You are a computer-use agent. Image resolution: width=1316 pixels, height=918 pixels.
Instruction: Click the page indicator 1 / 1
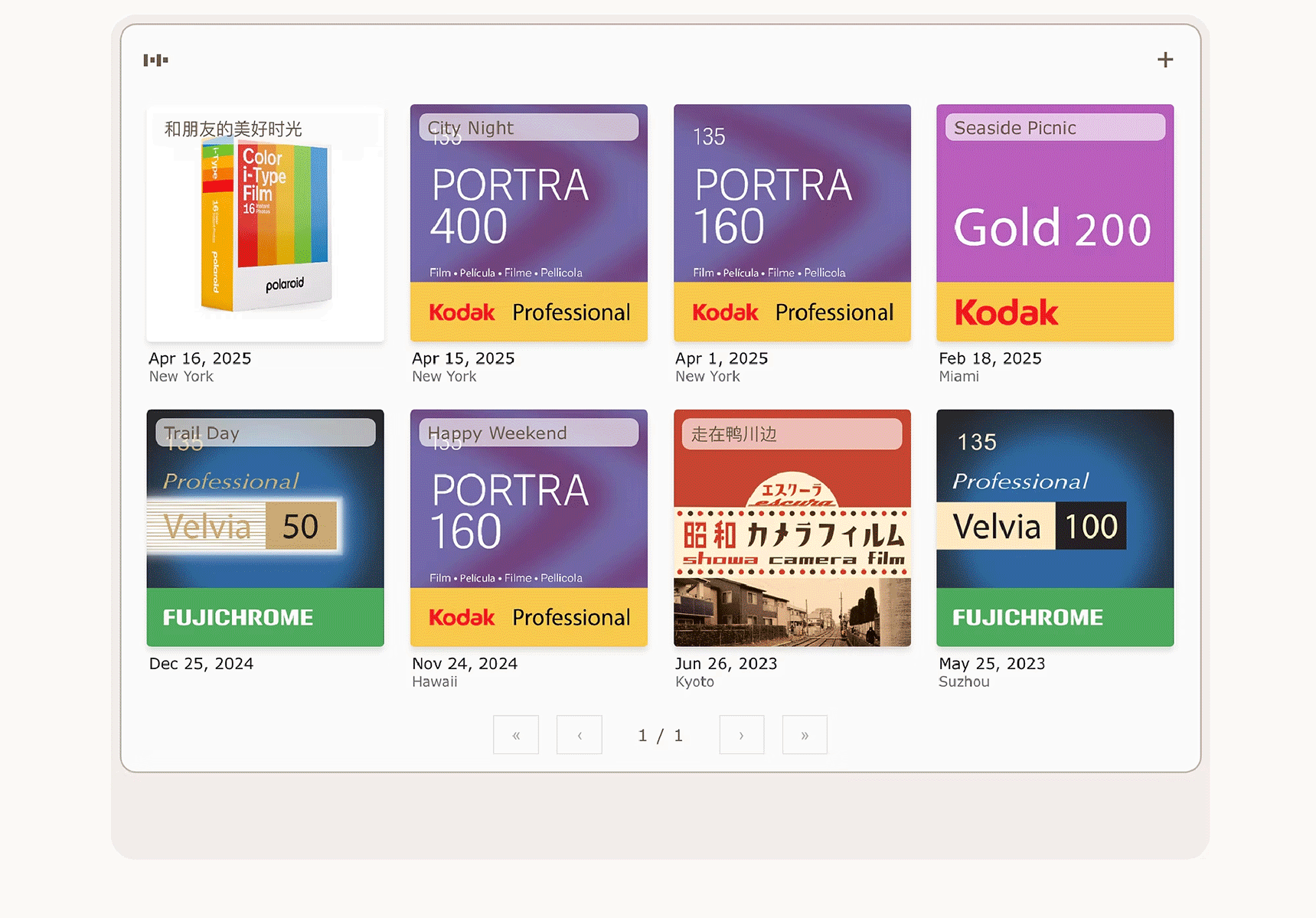point(660,736)
